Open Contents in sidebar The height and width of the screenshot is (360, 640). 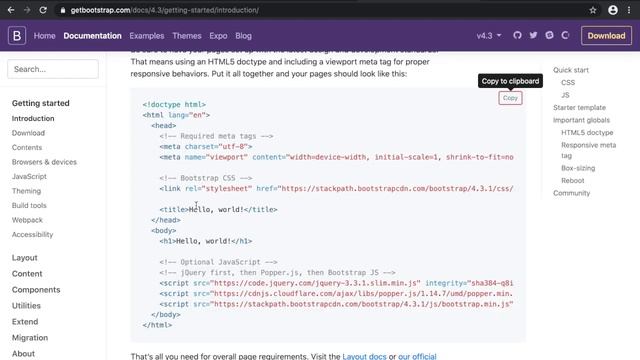tap(27, 147)
